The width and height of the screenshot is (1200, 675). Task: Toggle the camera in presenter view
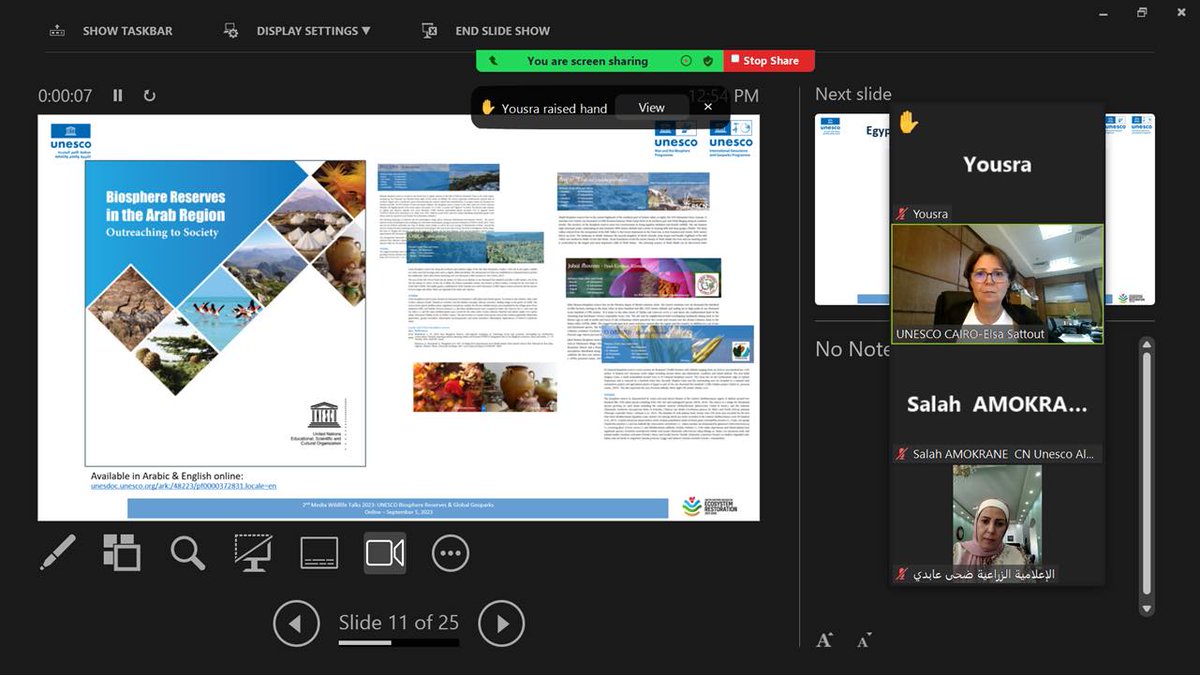tap(385, 552)
